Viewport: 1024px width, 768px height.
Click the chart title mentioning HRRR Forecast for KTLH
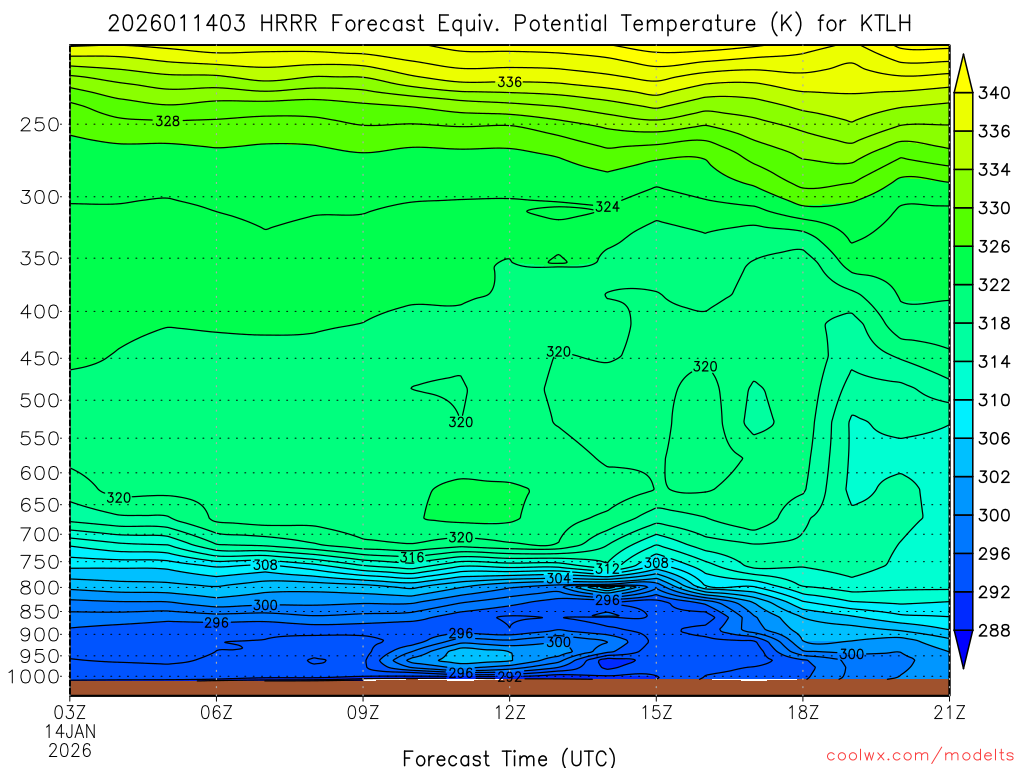tap(509, 24)
